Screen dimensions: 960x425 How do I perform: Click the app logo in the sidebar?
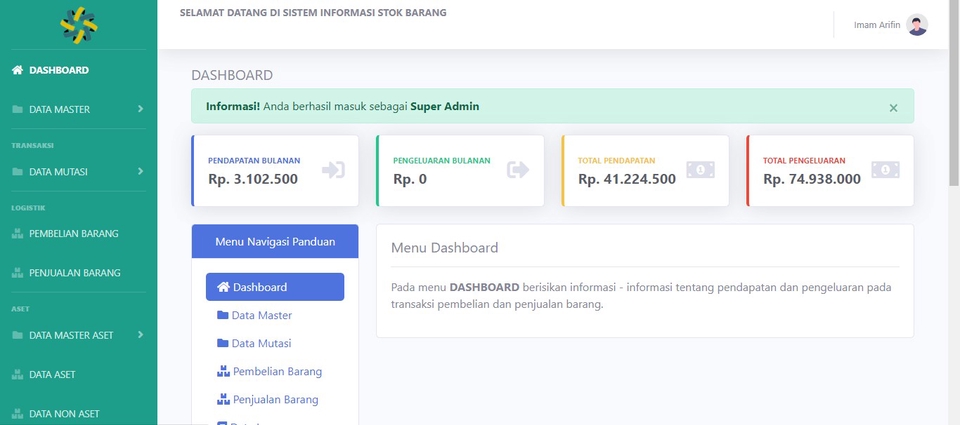pyautogui.click(x=78, y=24)
